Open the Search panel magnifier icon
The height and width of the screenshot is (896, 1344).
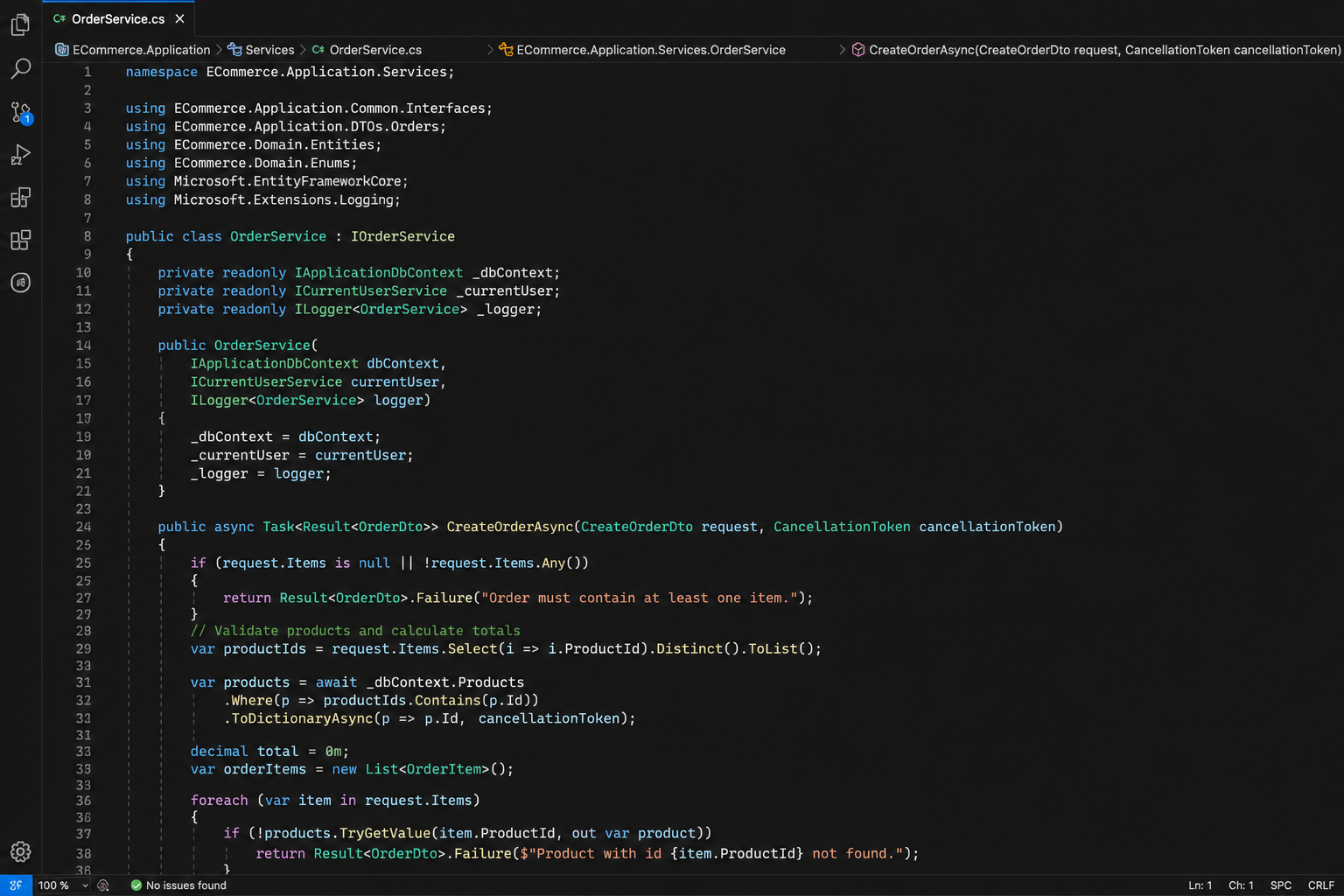pyautogui.click(x=20, y=68)
